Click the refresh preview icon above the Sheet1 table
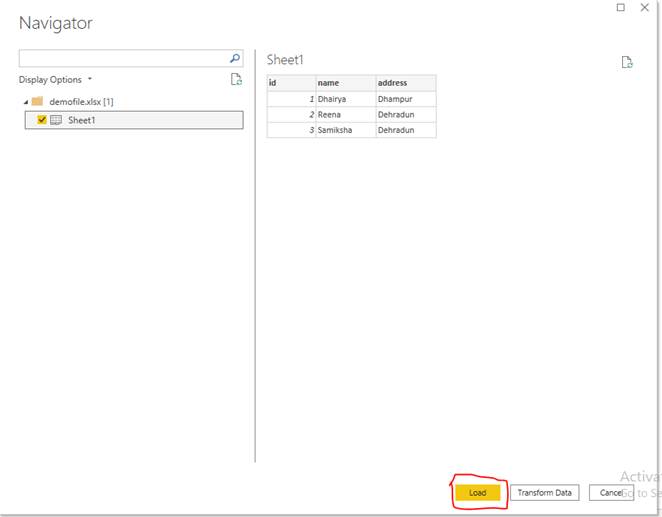Viewport: 662px width, 517px height. coord(627,62)
